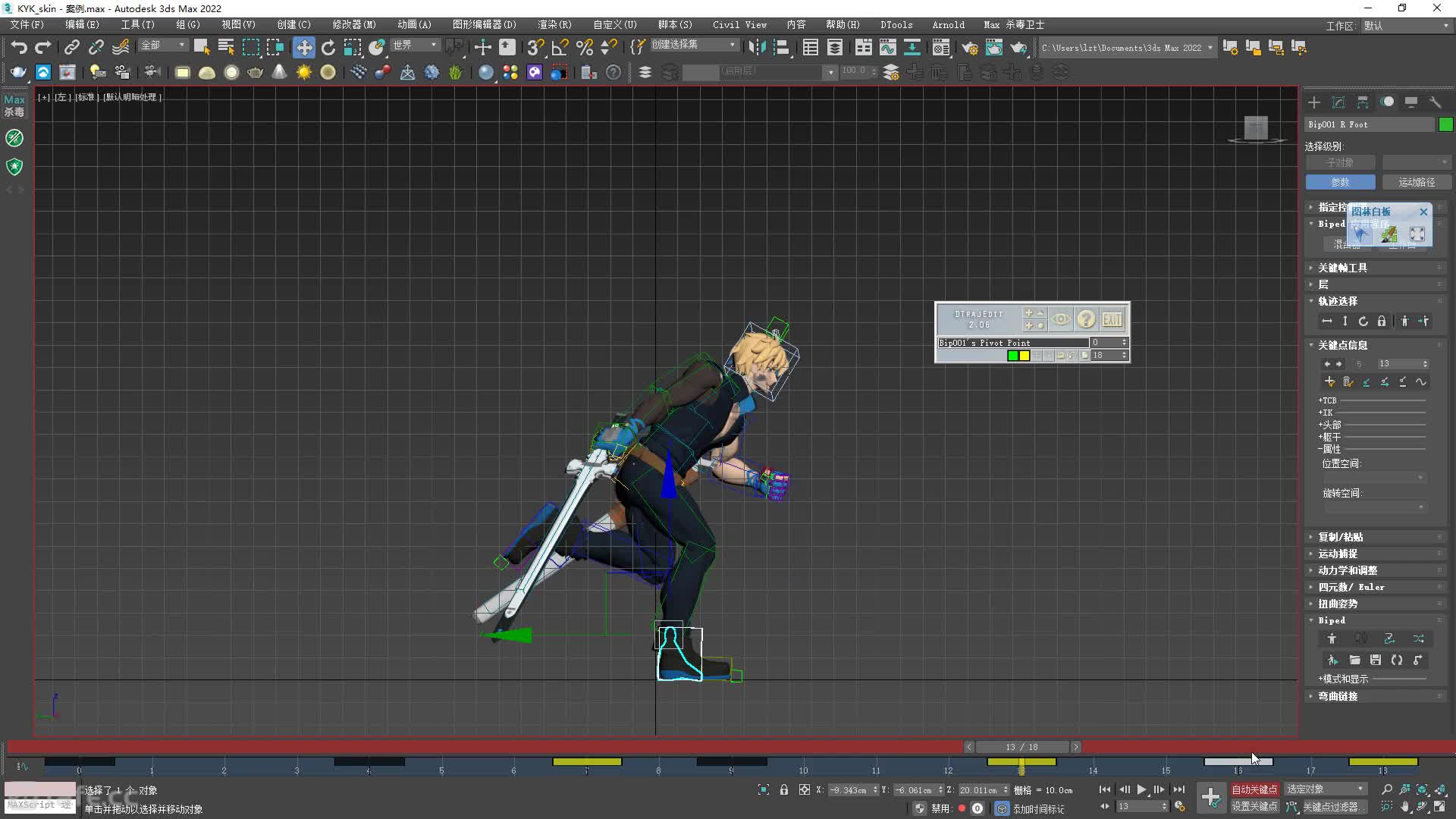This screenshot has height=819, width=1456.
Task: Open the project path dropdown
Action: coord(1127,47)
